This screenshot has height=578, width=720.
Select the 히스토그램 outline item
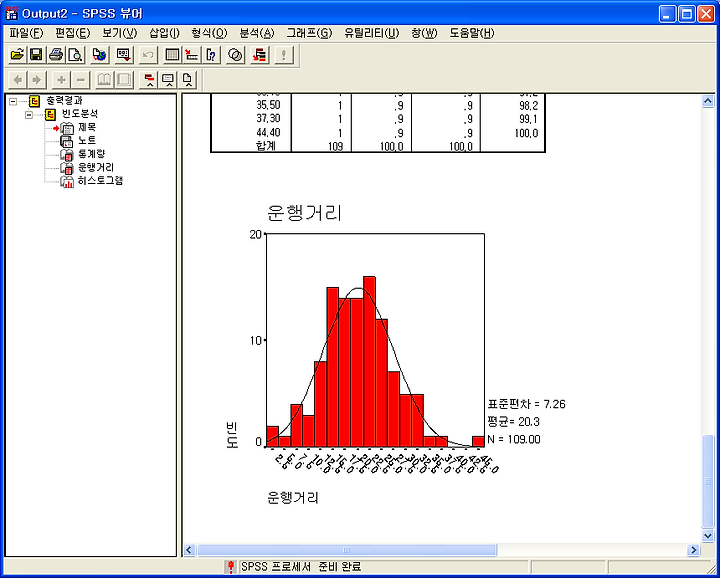100,180
